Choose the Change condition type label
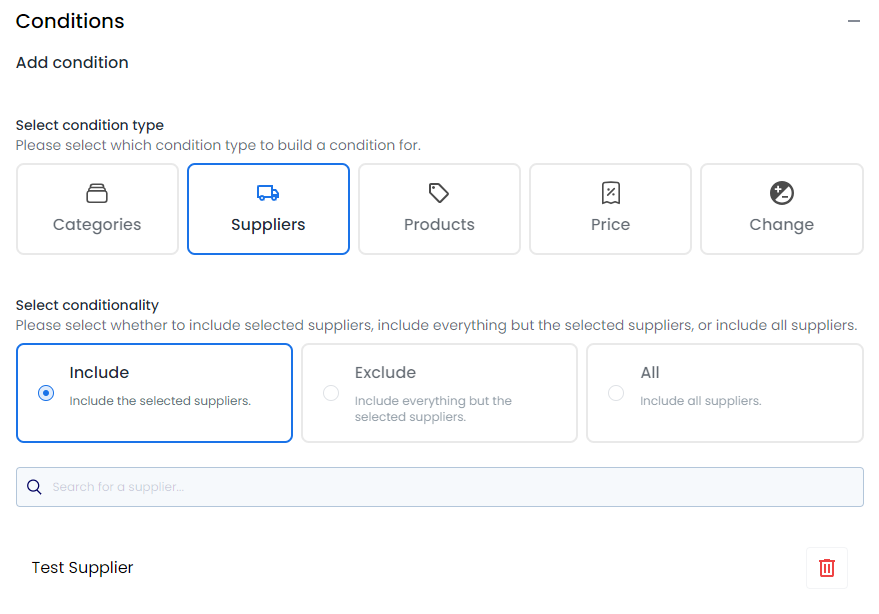The image size is (879, 614). click(x=781, y=224)
